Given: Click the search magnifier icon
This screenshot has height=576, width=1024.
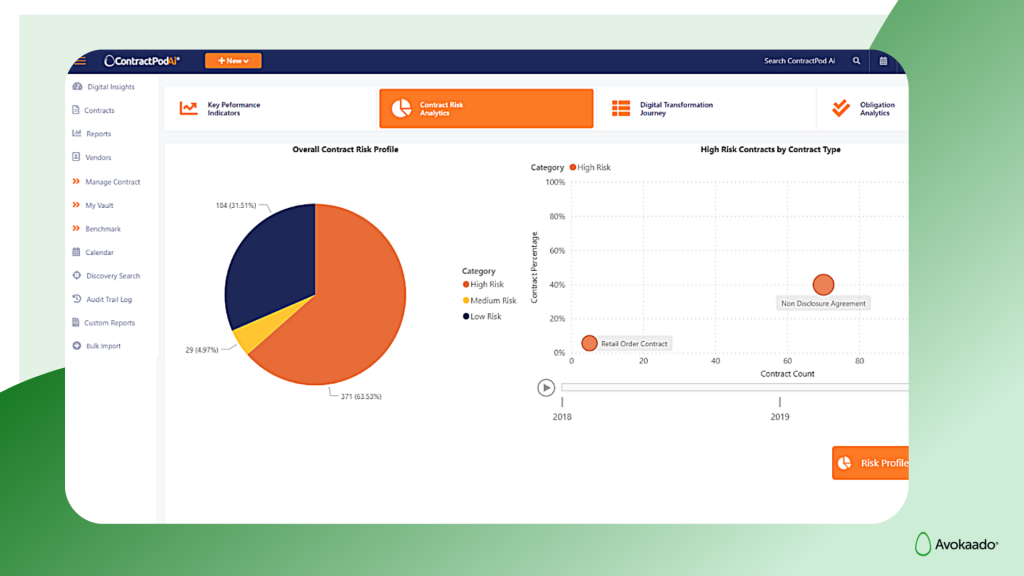Looking at the screenshot, I should tap(857, 61).
